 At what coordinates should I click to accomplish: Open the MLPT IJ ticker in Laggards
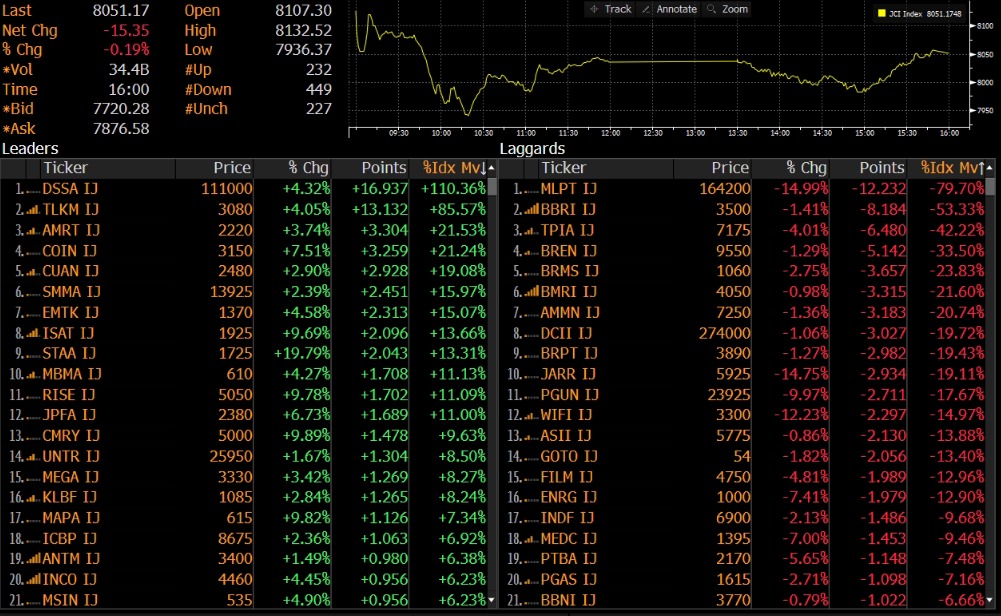568,189
